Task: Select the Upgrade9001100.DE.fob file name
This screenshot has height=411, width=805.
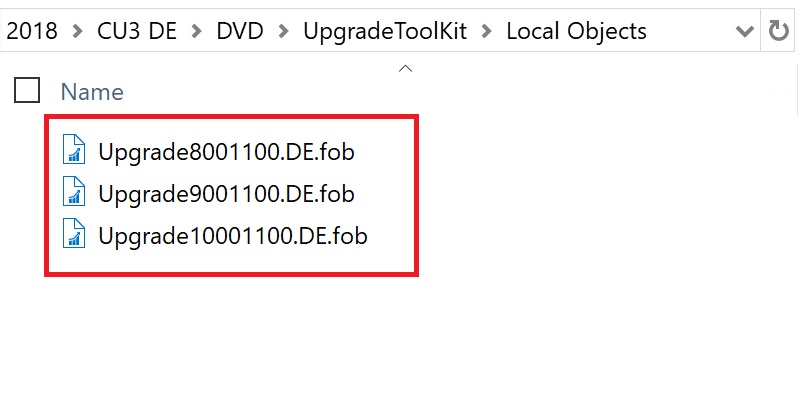Action: click(x=227, y=194)
